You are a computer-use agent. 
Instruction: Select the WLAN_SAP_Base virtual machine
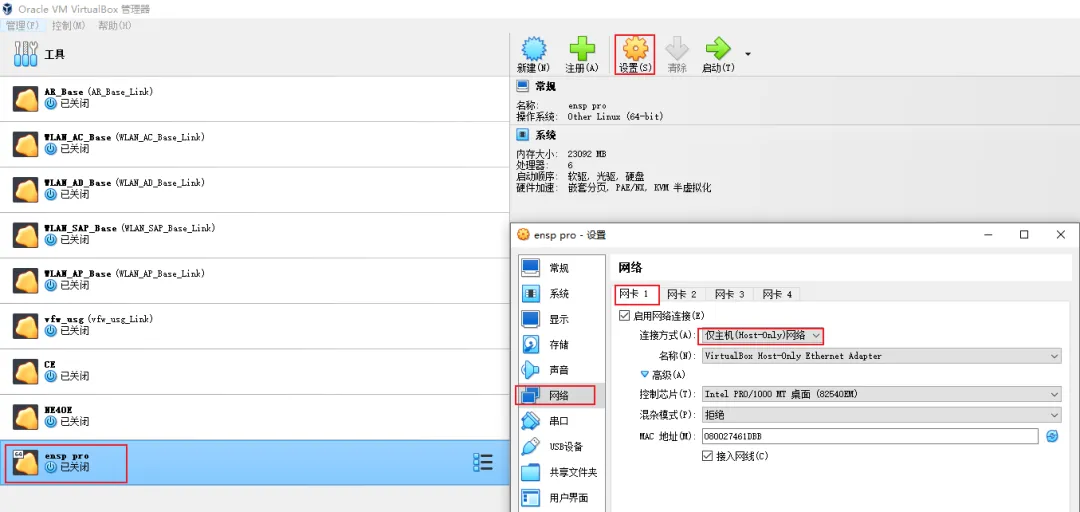point(255,235)
